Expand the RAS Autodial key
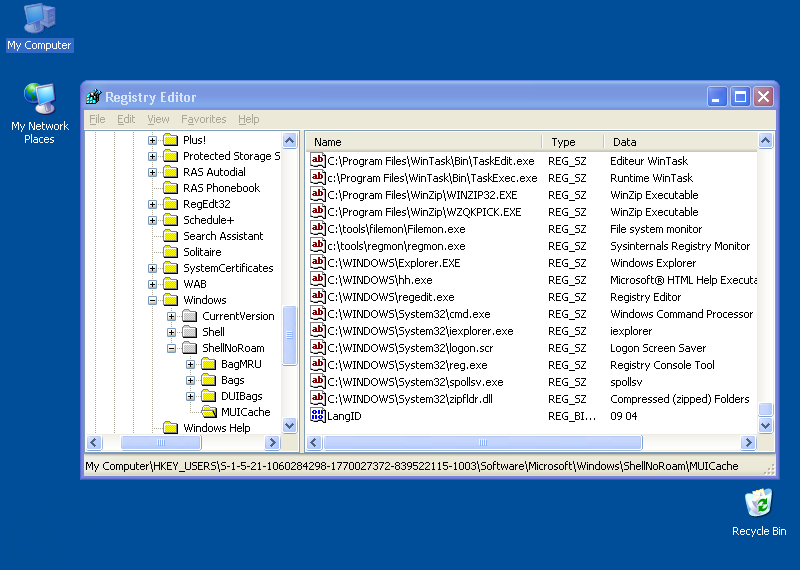The image size is (800, 570). click(x=152, y=172)
